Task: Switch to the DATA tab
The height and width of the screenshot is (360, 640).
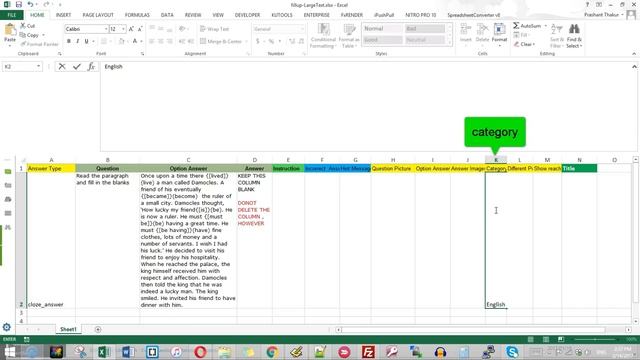Action: (167, 15)
